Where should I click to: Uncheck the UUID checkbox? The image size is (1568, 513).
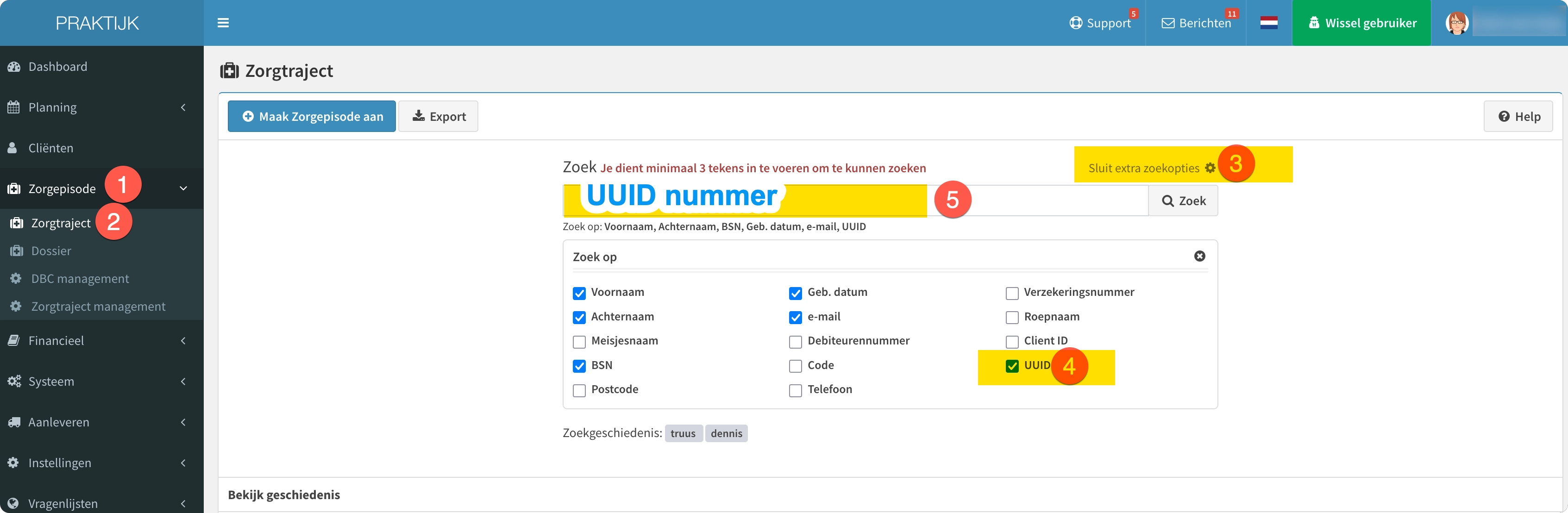point(1012,366)
